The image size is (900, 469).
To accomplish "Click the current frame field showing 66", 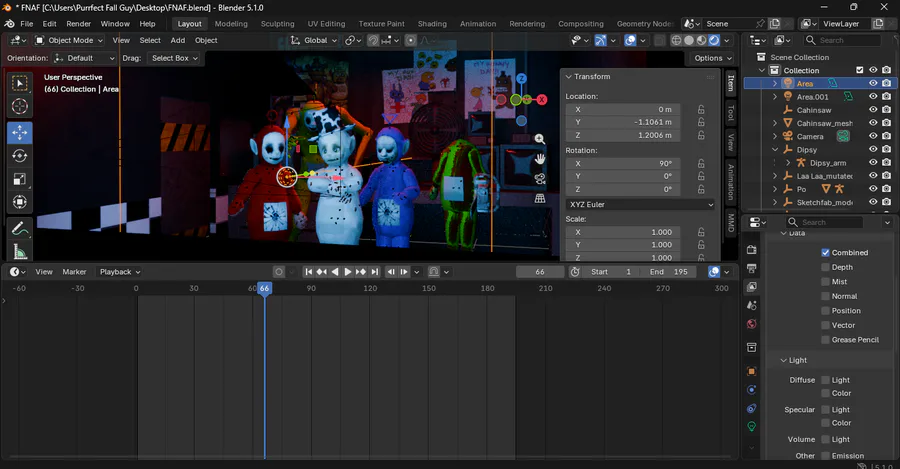I will pos(540,272).
